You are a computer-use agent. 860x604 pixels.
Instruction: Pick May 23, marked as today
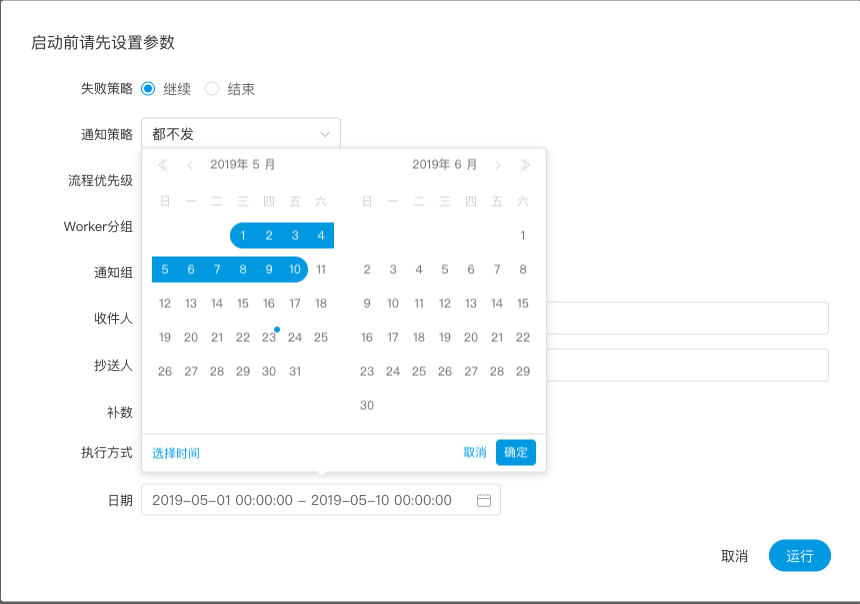coord(269,337)
